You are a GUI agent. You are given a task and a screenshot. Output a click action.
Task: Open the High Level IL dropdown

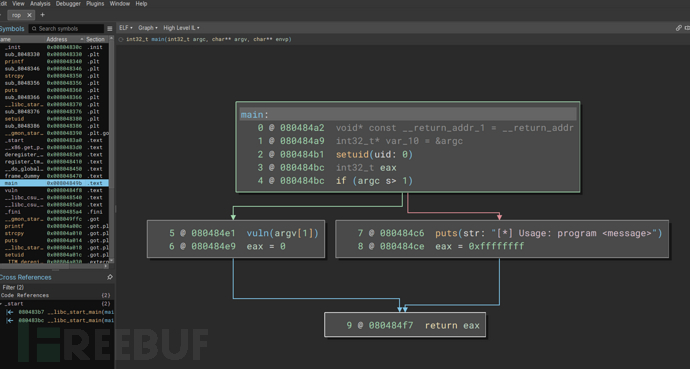tap(181, 28)
